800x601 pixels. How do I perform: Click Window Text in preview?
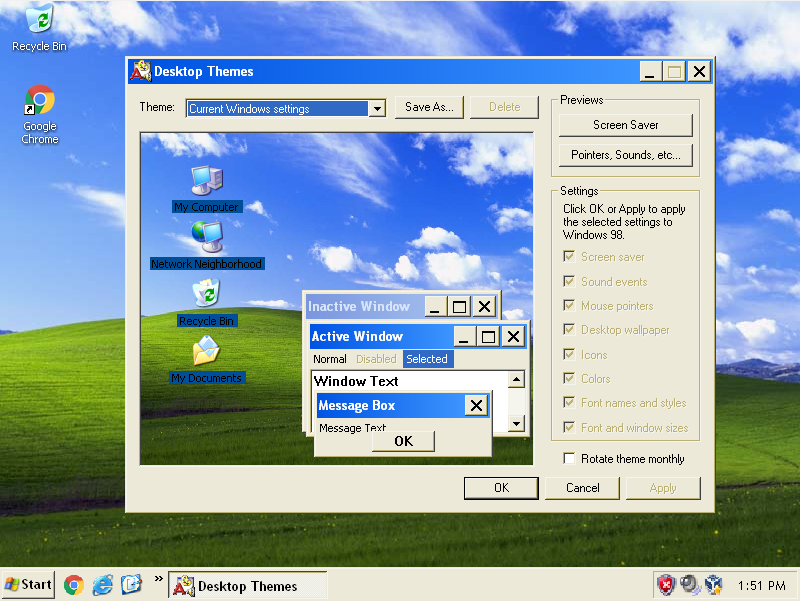356,381
